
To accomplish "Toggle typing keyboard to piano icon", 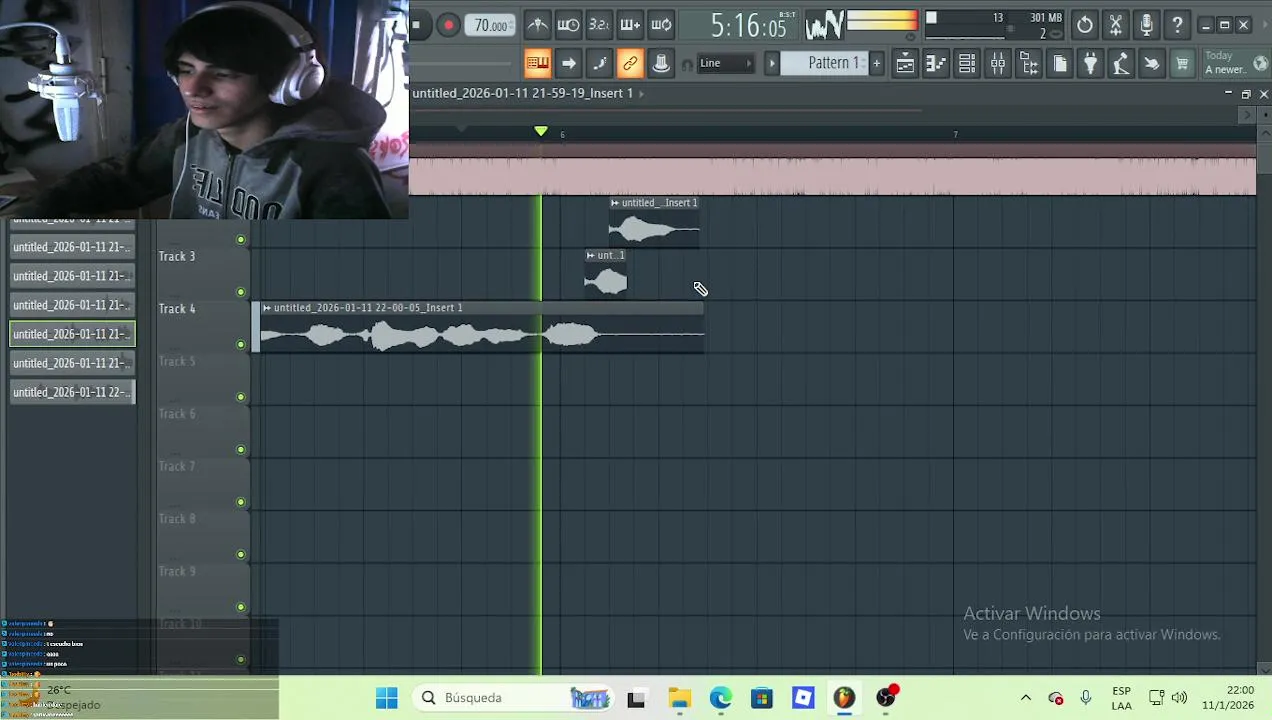I will coord(537,63).
